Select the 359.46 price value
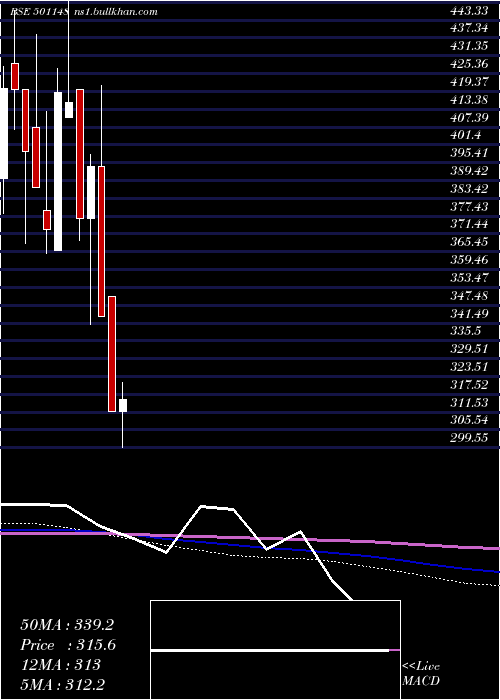 (x=469, y=260)
